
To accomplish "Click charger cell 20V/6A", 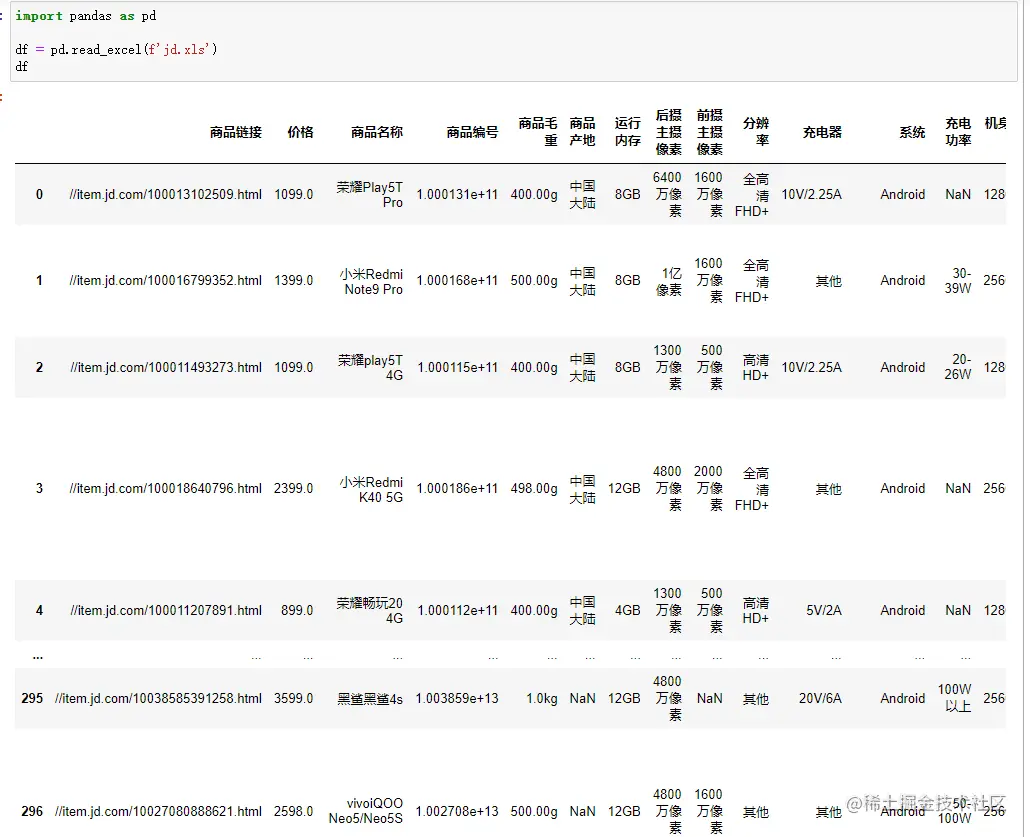I will click(x=820, y=698).
